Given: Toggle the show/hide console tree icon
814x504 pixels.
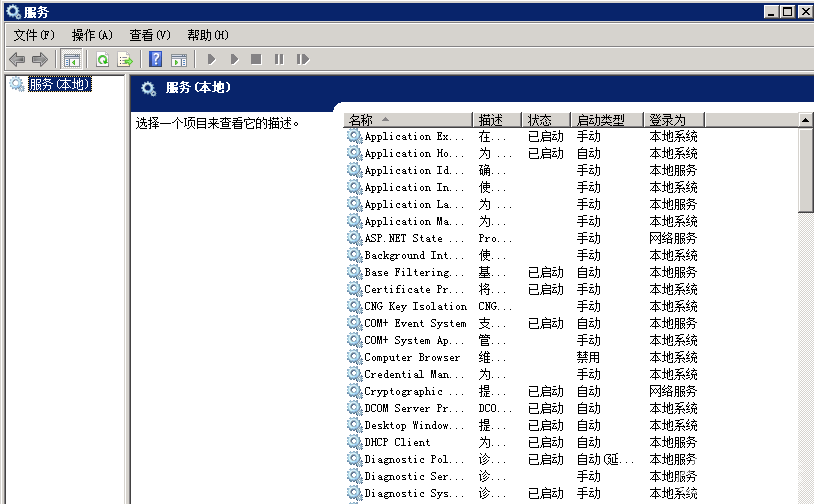Looking at the screenshot, I should [x=72, y=59].
